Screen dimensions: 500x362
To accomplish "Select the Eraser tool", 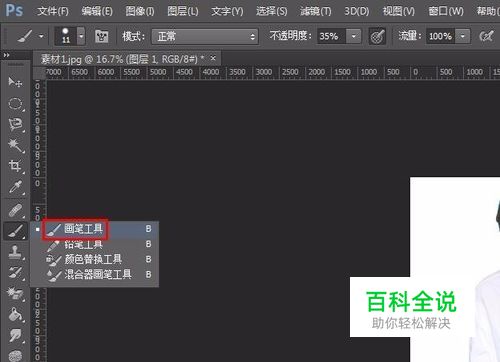I will coord(15,293).
